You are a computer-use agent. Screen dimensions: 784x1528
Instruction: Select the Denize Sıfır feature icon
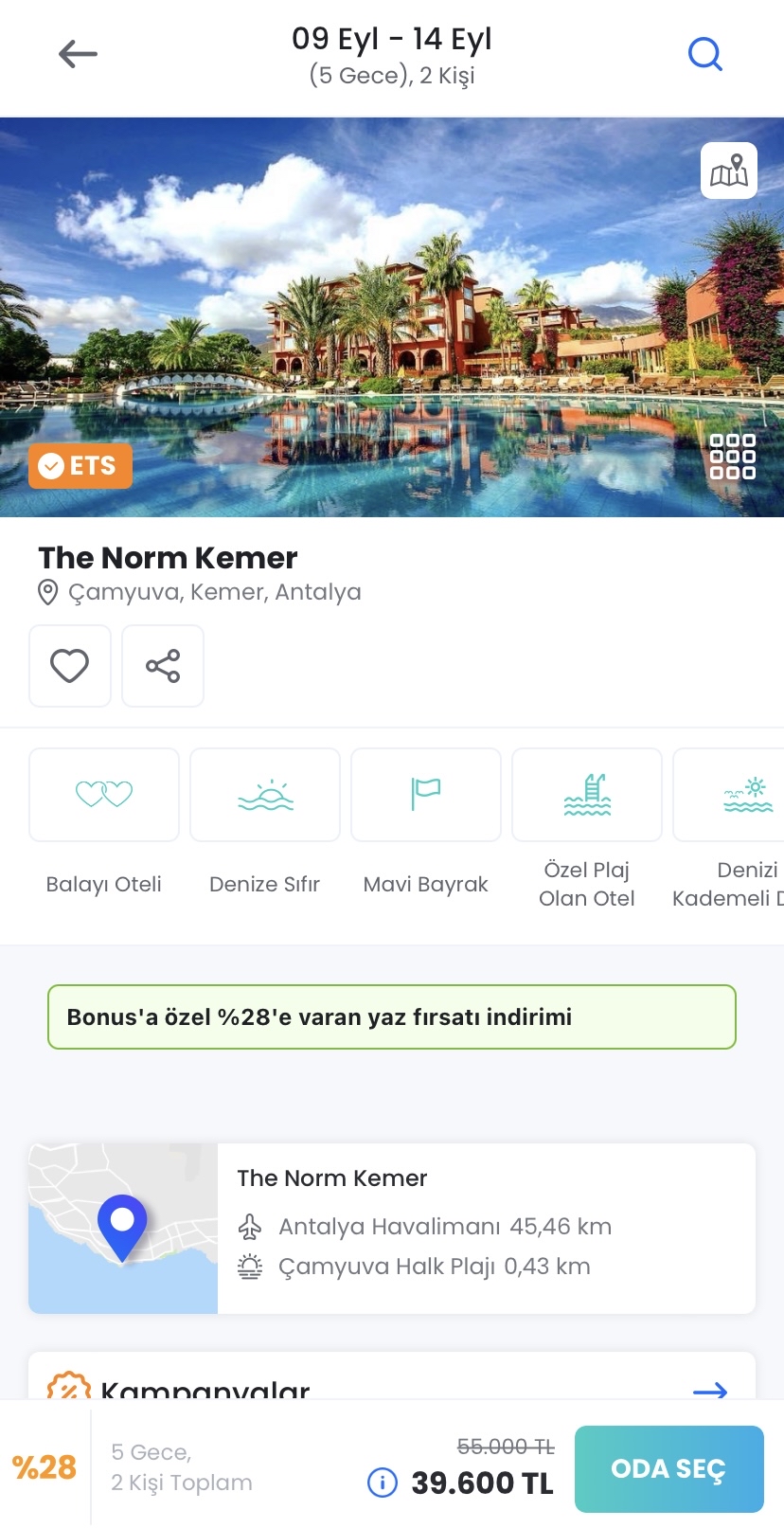tap(265, 795)
